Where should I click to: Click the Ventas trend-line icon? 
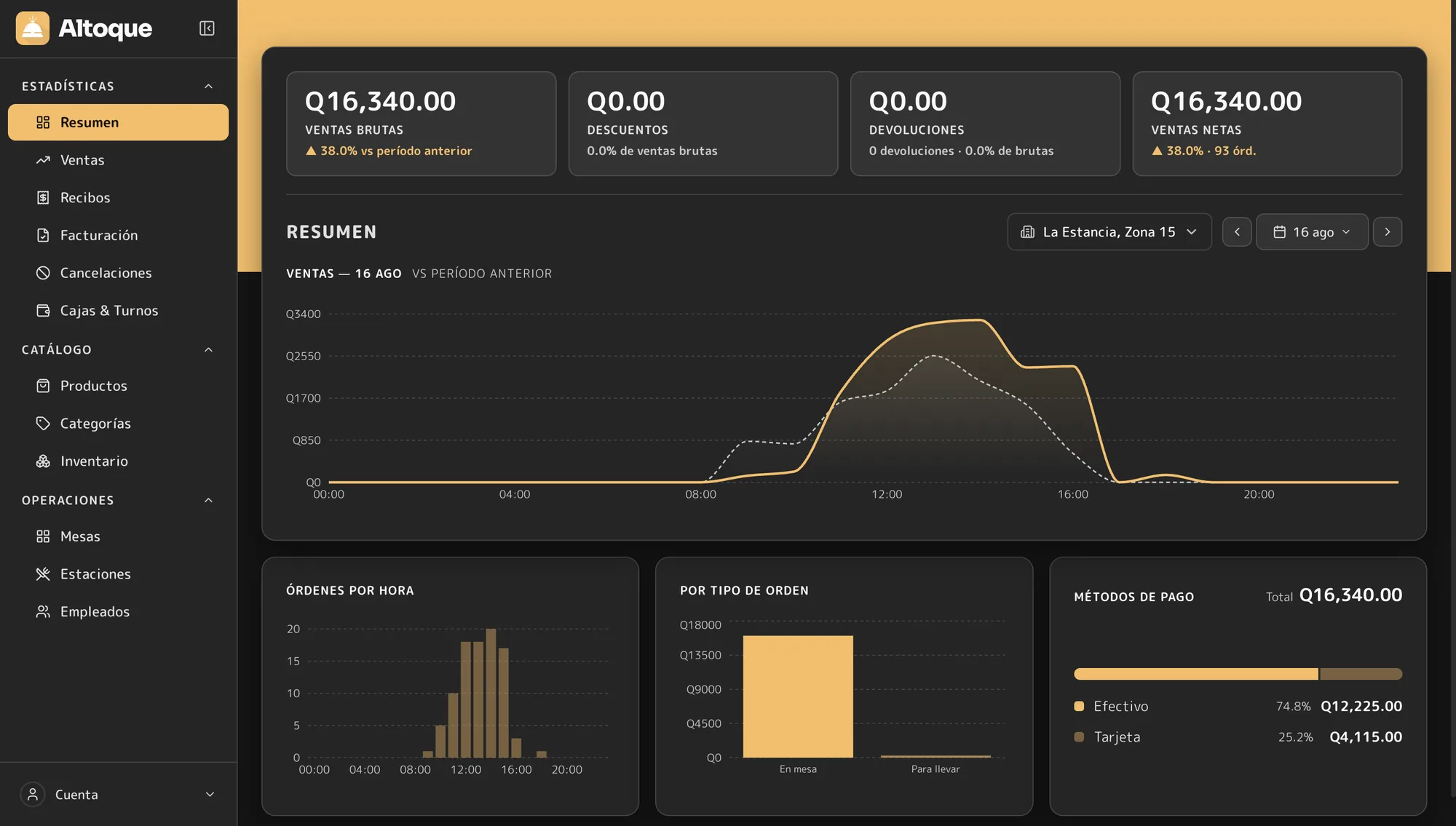[43, 160]
